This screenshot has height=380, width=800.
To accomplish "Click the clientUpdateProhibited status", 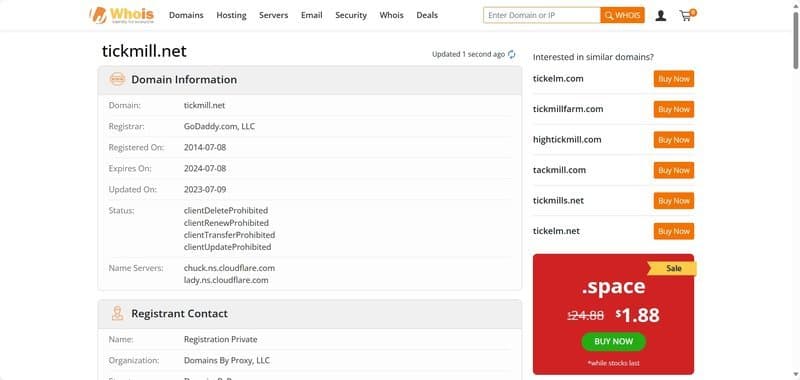I will point(227,247).
